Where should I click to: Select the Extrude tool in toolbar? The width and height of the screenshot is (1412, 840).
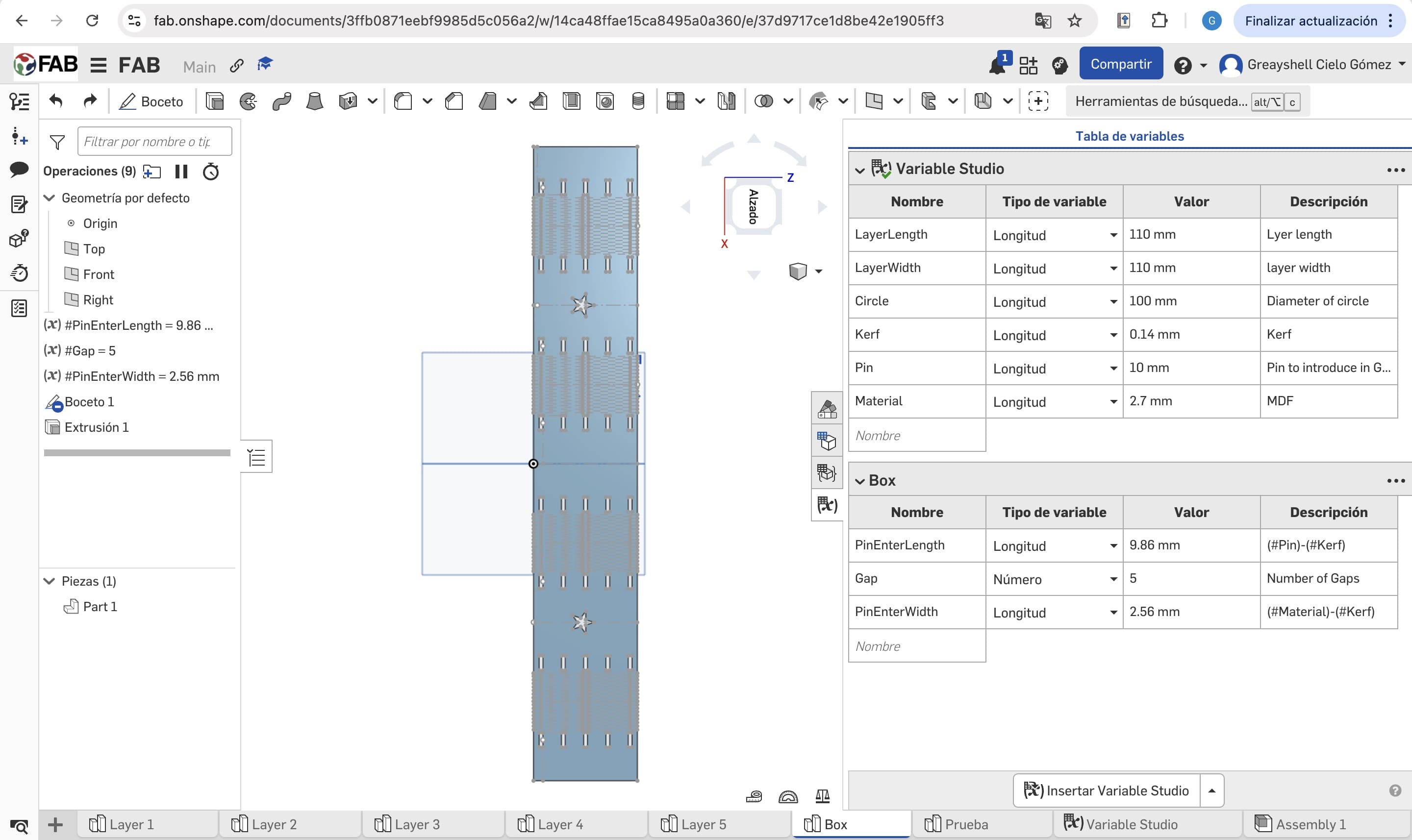(215, 101)
